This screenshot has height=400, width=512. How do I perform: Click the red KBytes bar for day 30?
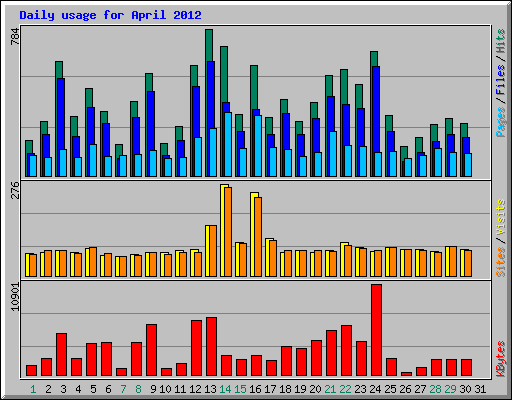click(466, 368)
